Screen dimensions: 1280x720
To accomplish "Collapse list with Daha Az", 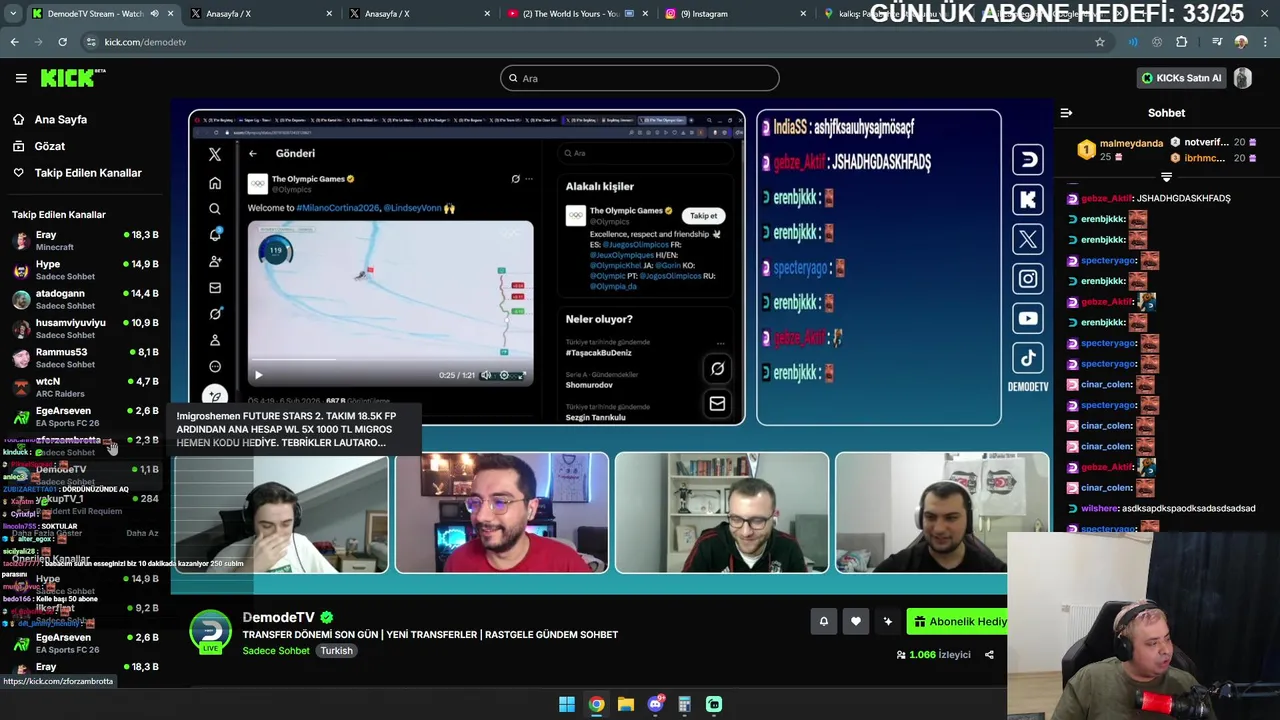I will (x=142, y=533).
